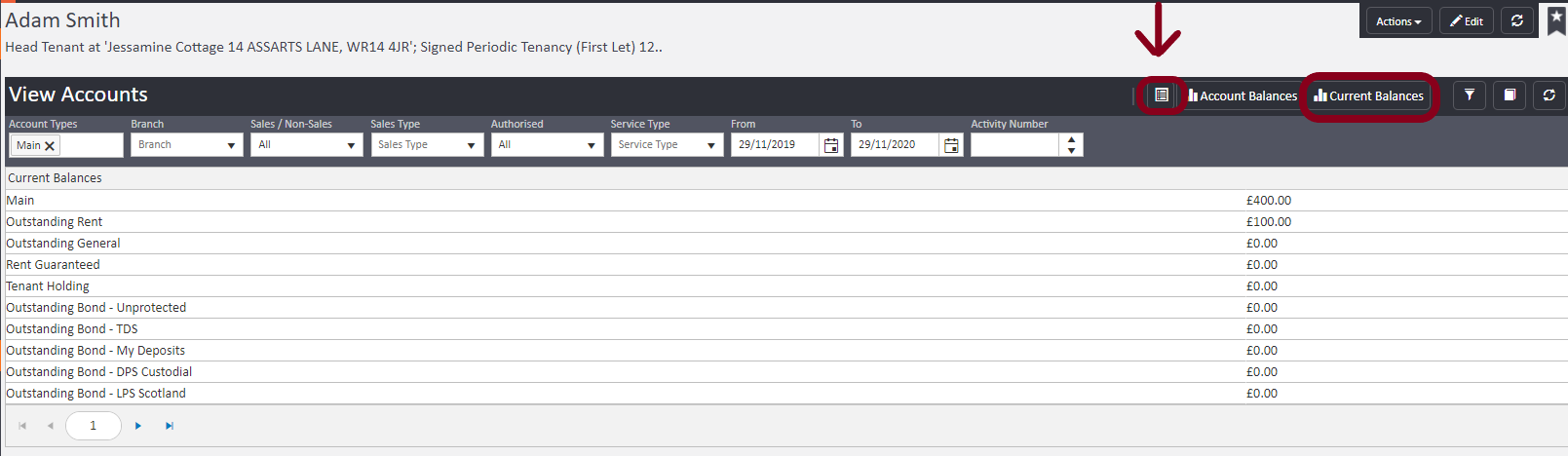Go to the next page of results

(x=138, y=426)
